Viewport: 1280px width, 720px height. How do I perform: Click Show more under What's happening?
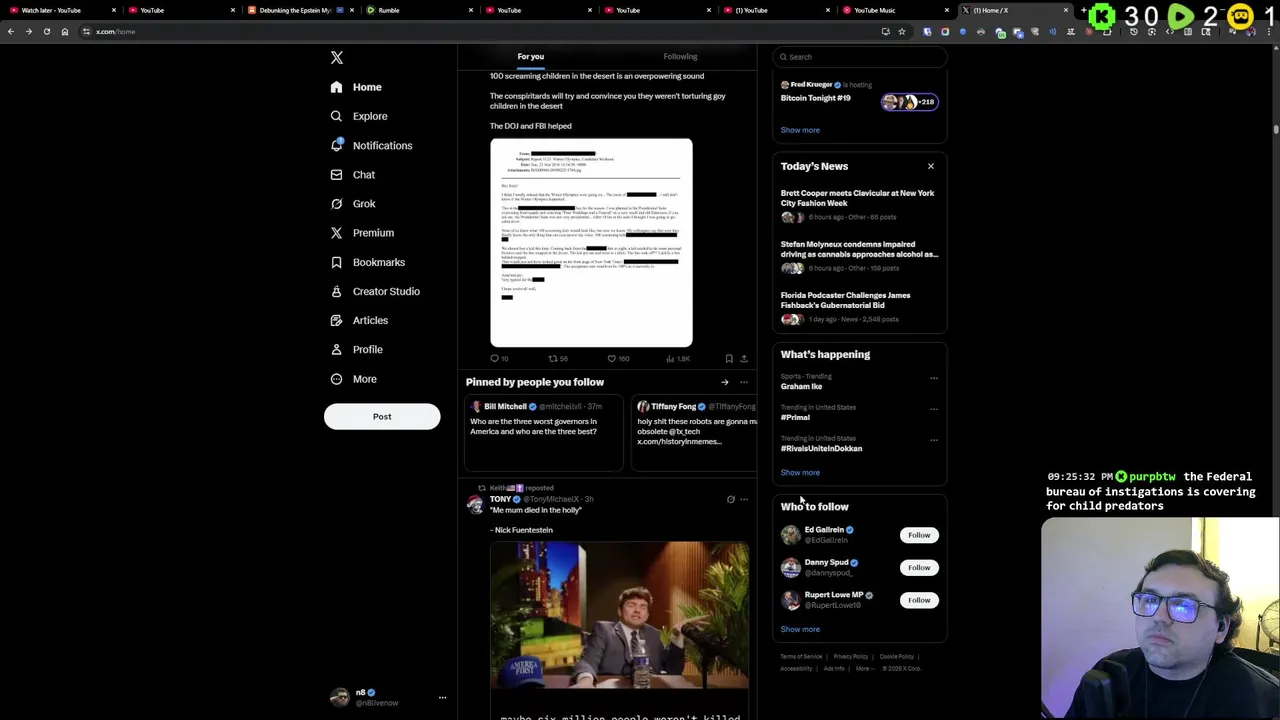click(x=800, y=473)
